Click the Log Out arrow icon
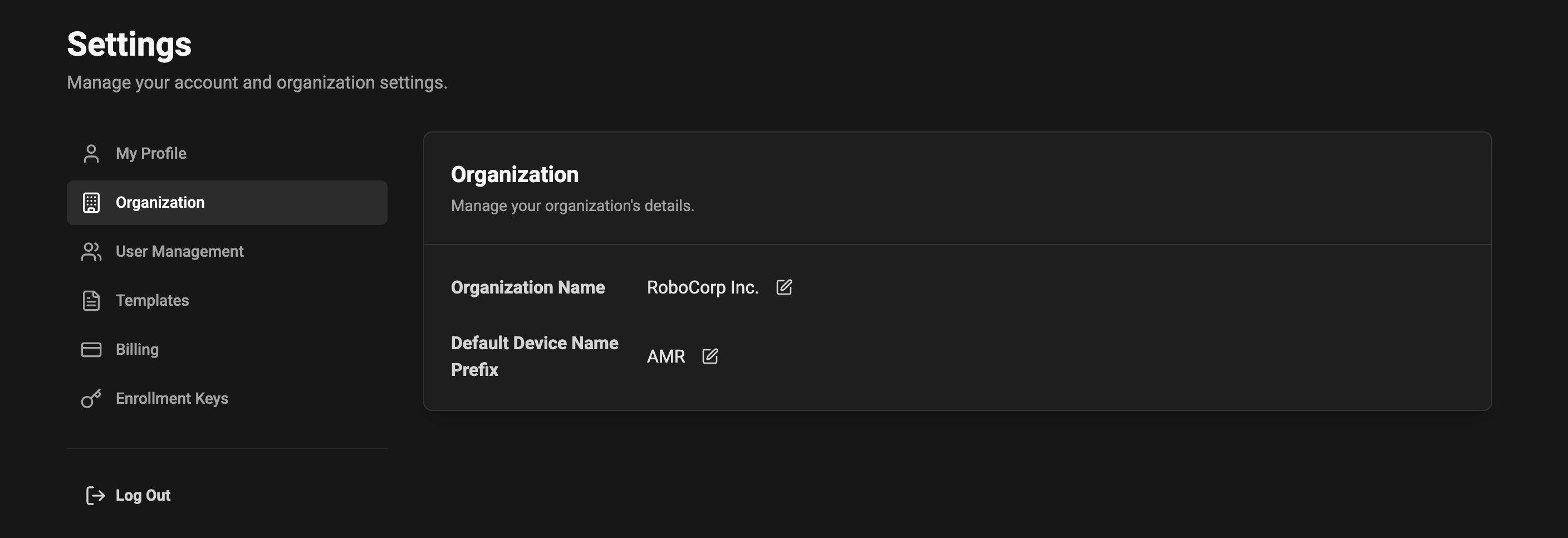This screenshot has height=538, width=1568. coord(94,496)
